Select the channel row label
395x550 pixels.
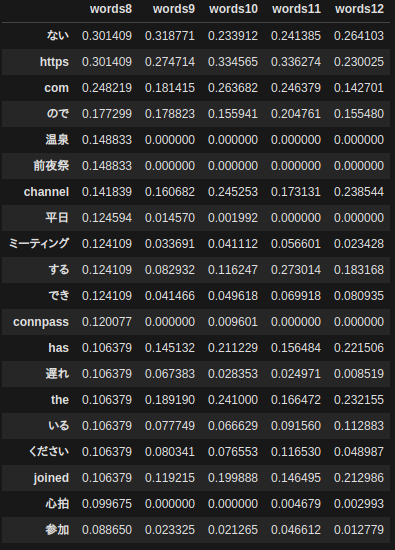[46, 192]
